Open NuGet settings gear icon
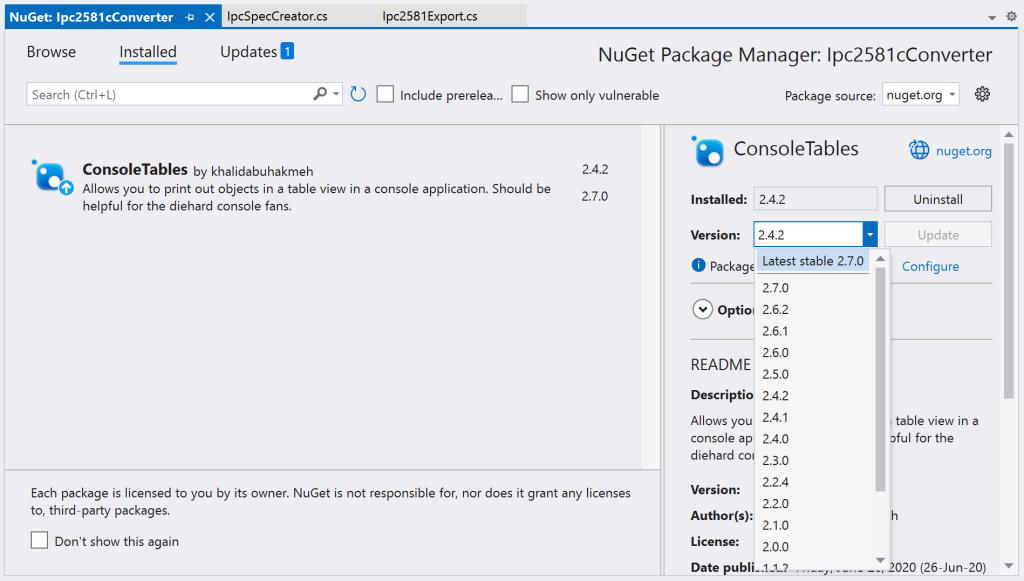1024x581 pixels. coord(982,94)
